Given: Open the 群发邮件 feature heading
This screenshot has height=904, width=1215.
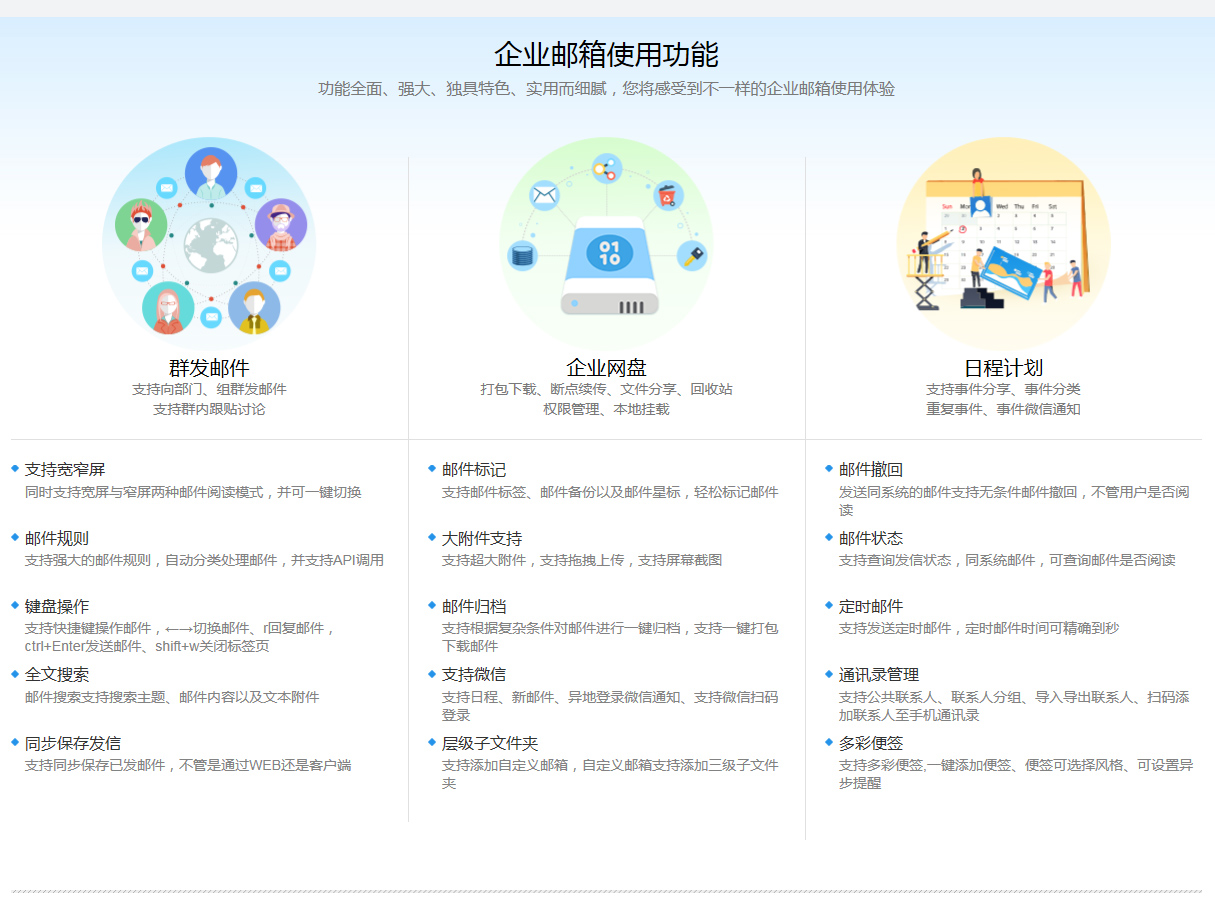Looking at the screenshot, I should point(209,367).
